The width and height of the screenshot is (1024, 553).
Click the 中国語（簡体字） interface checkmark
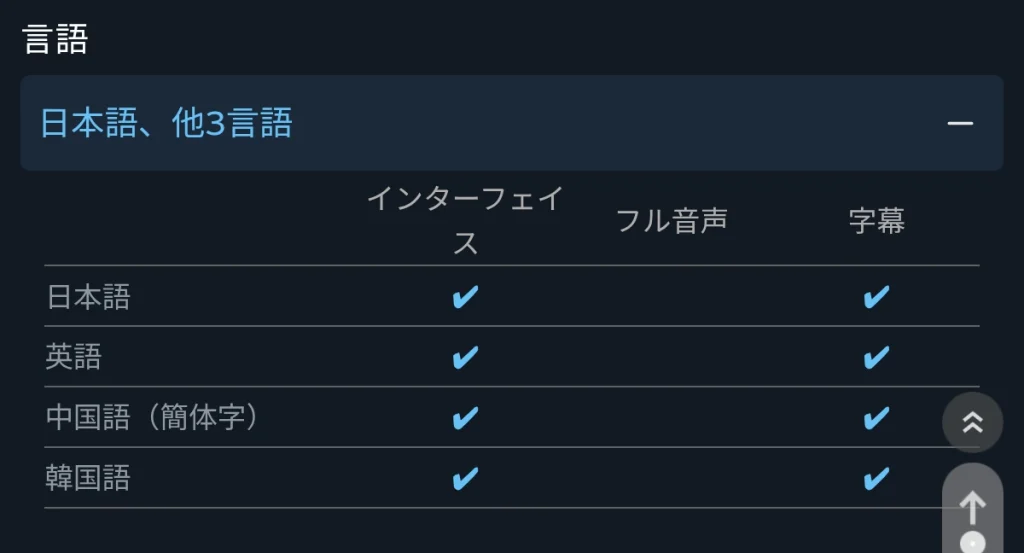(x=465, y=418)
